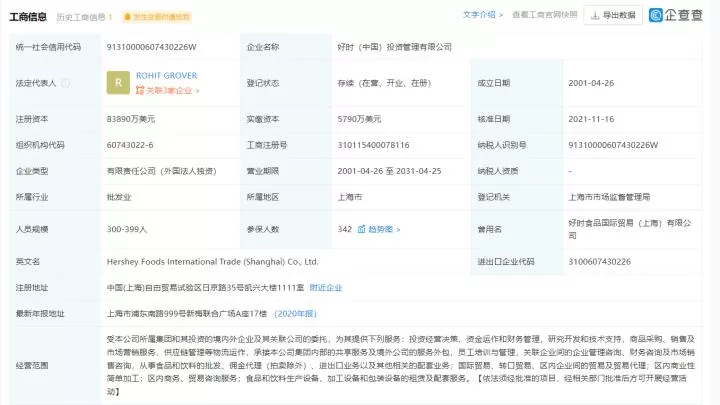The image size is (720, 405).
Task: Select business registration number 310115400078116
Action: (373, 145)
